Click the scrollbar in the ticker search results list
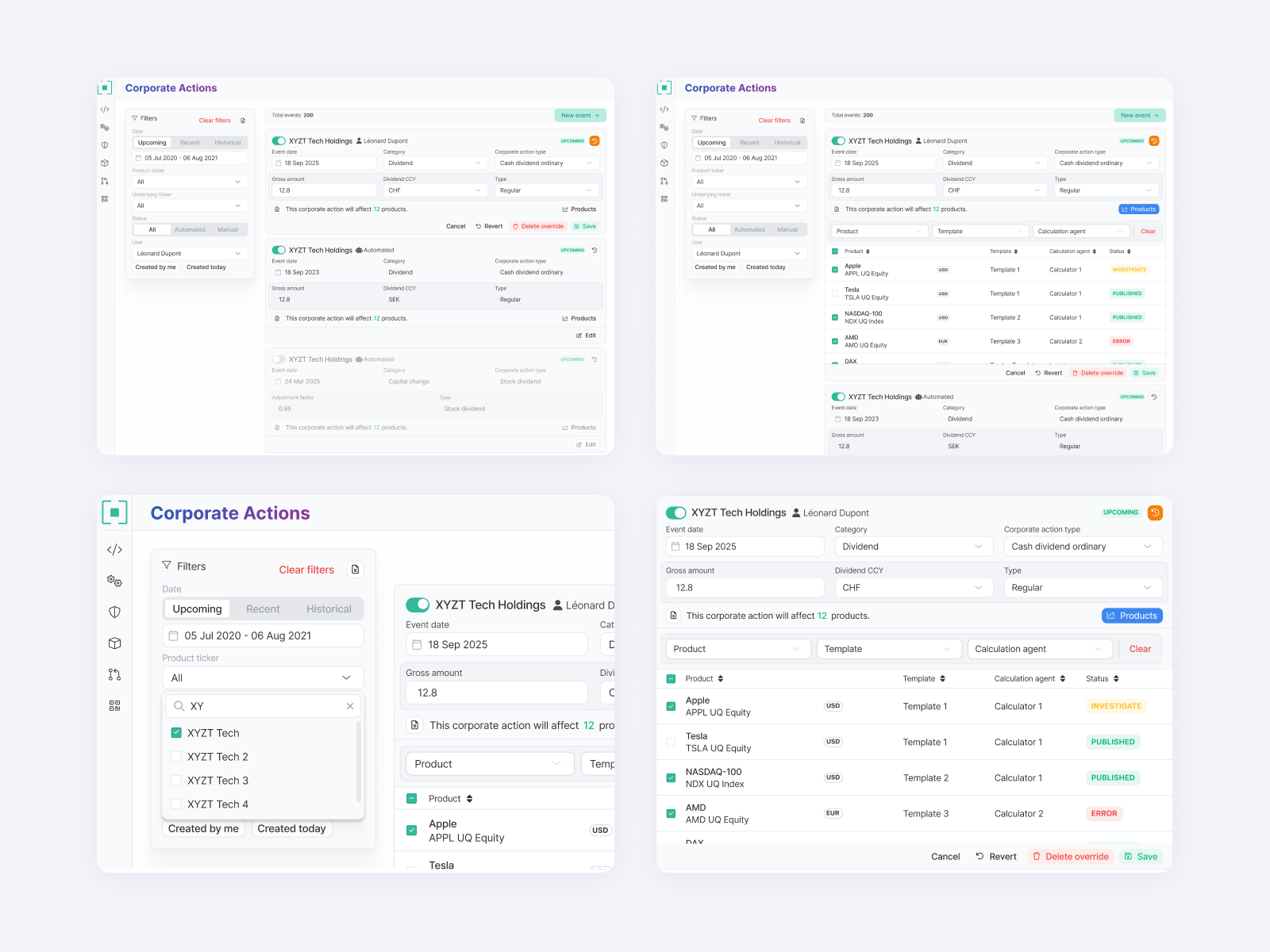 (359, 762)
